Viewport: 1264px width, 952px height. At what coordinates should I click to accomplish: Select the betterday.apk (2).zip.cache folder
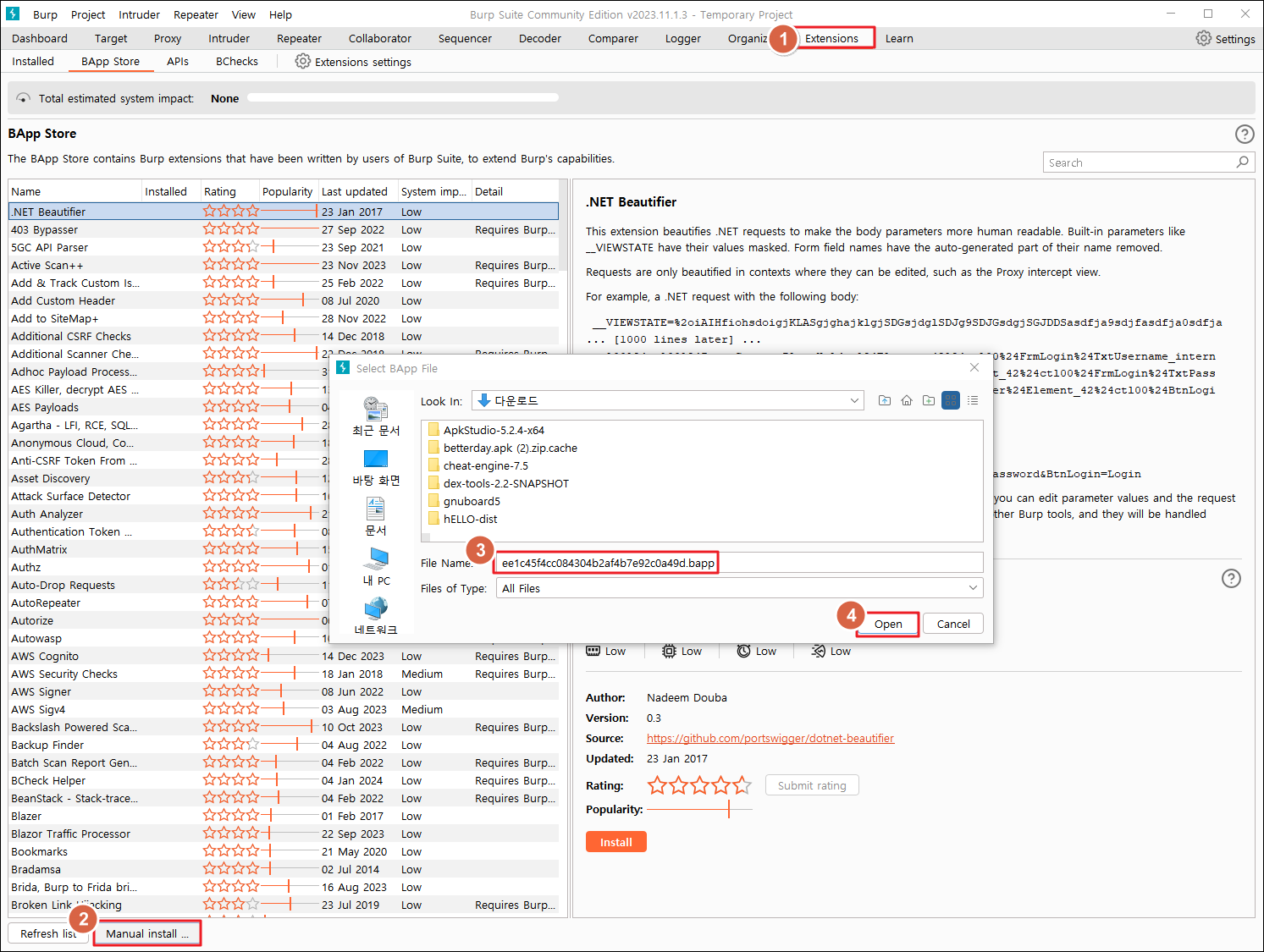coord(502,448)
